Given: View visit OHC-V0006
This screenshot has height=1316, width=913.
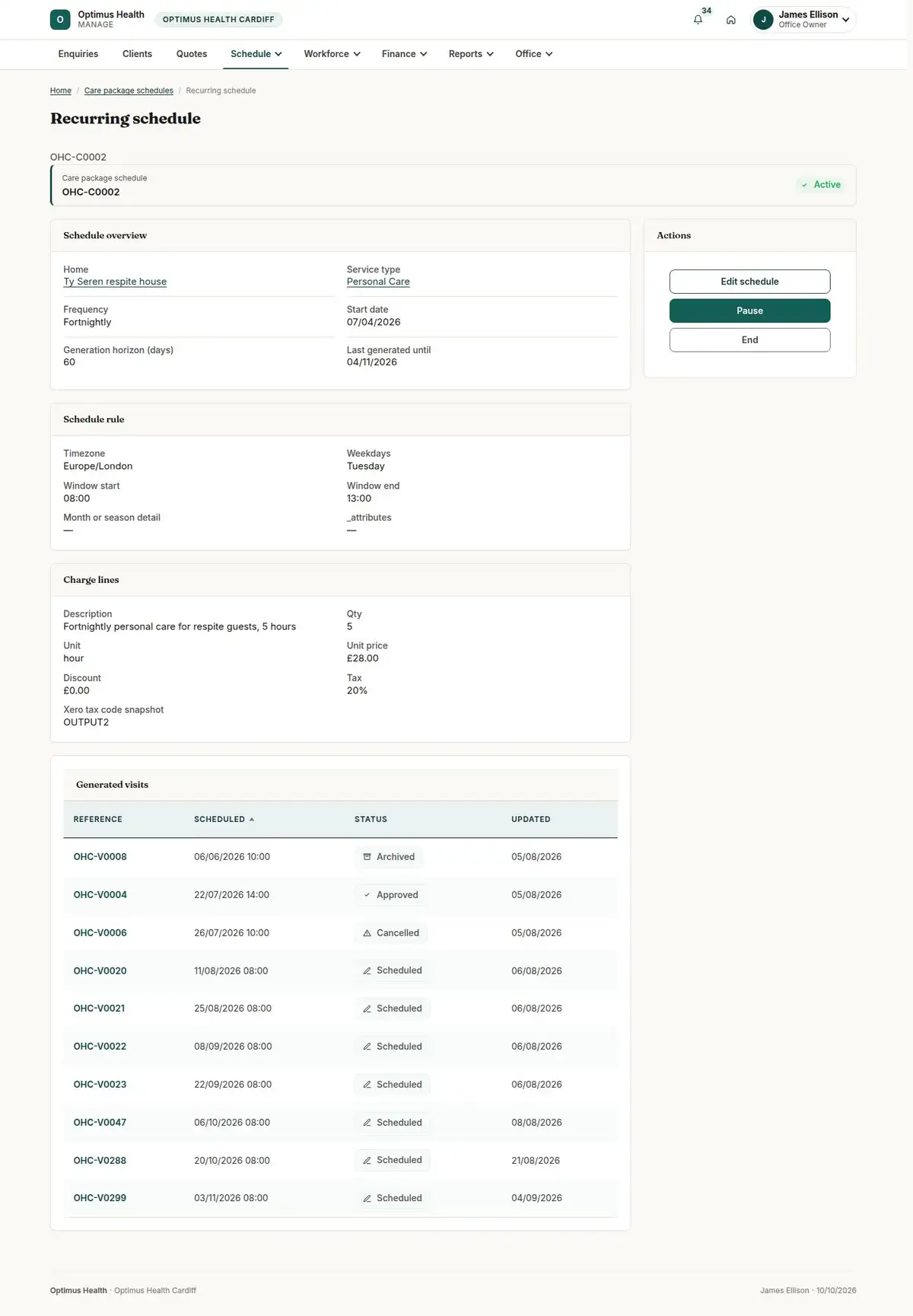Looking at the screenshot, I should (x=100, y=933).
